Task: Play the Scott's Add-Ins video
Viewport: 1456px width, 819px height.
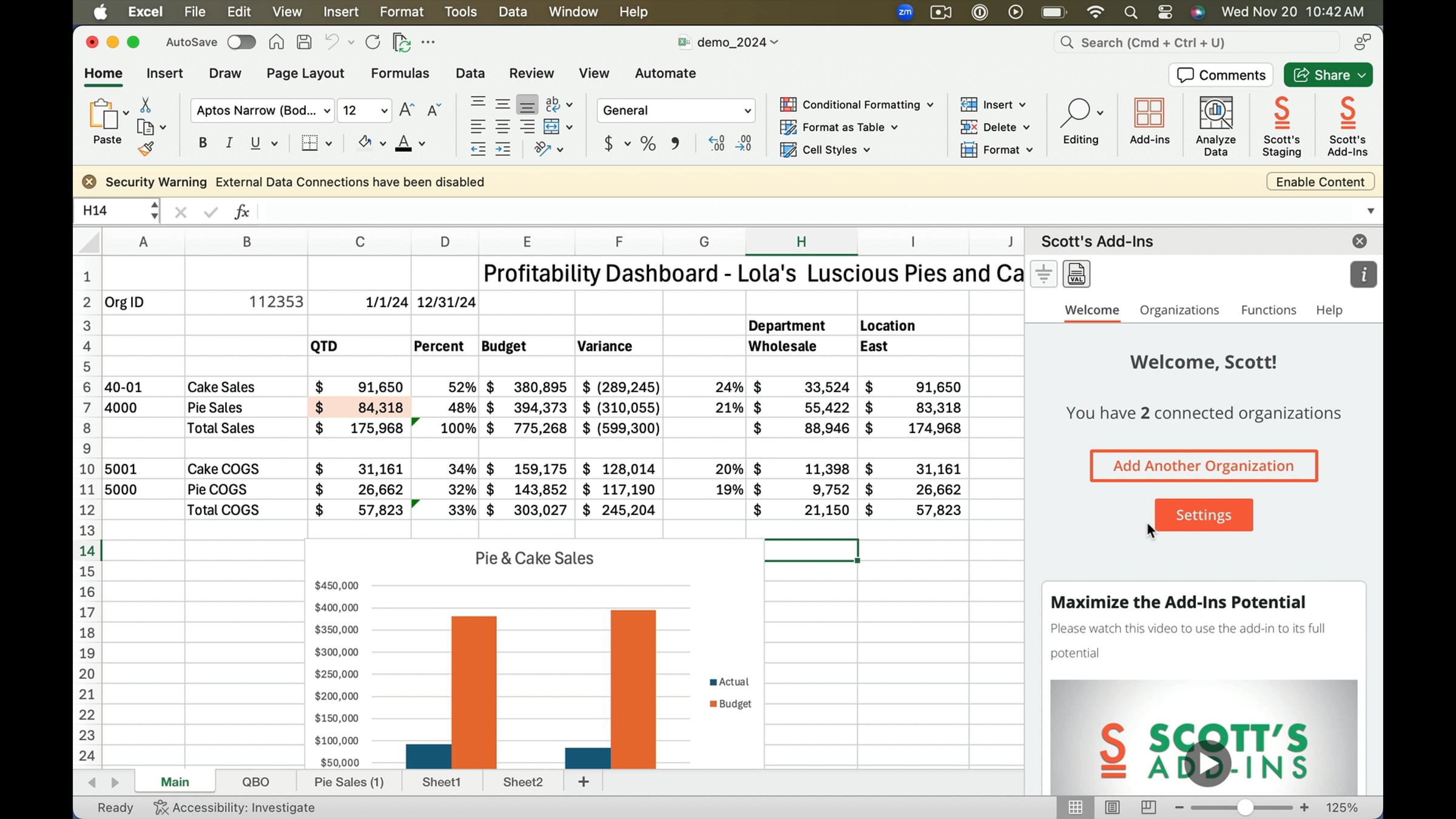Action: [1208, 764]
